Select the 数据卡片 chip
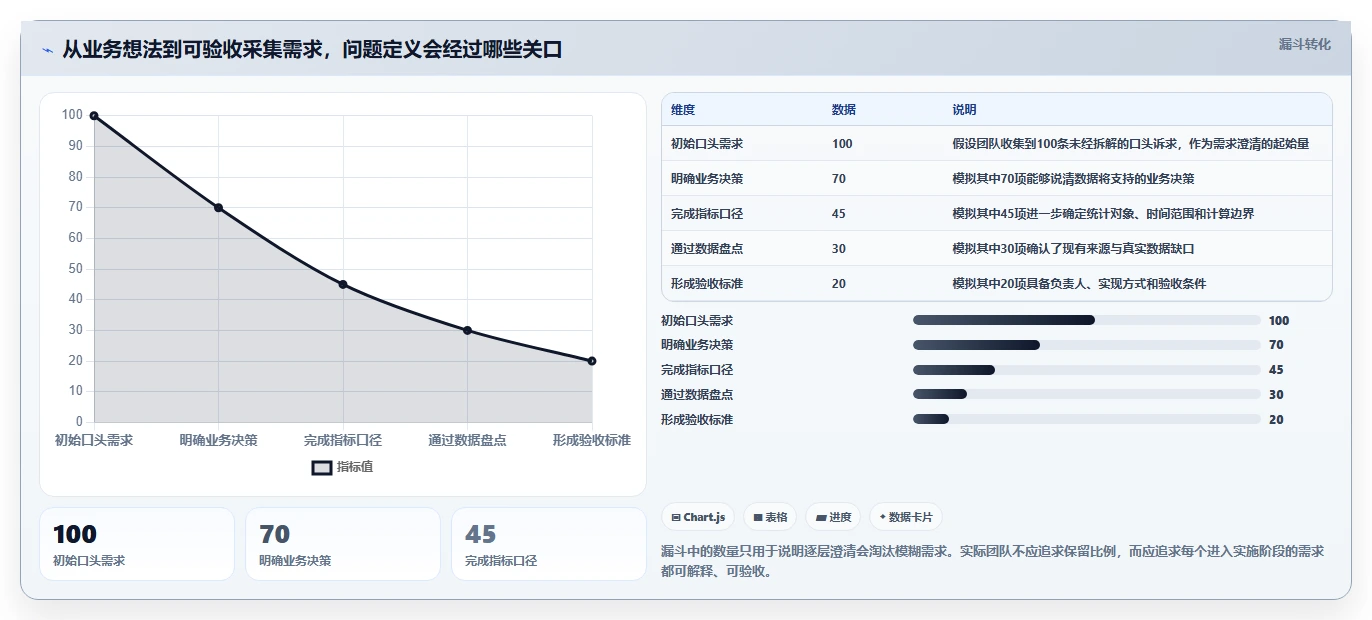Viewport: 1372px width, 620px height. 906,517
